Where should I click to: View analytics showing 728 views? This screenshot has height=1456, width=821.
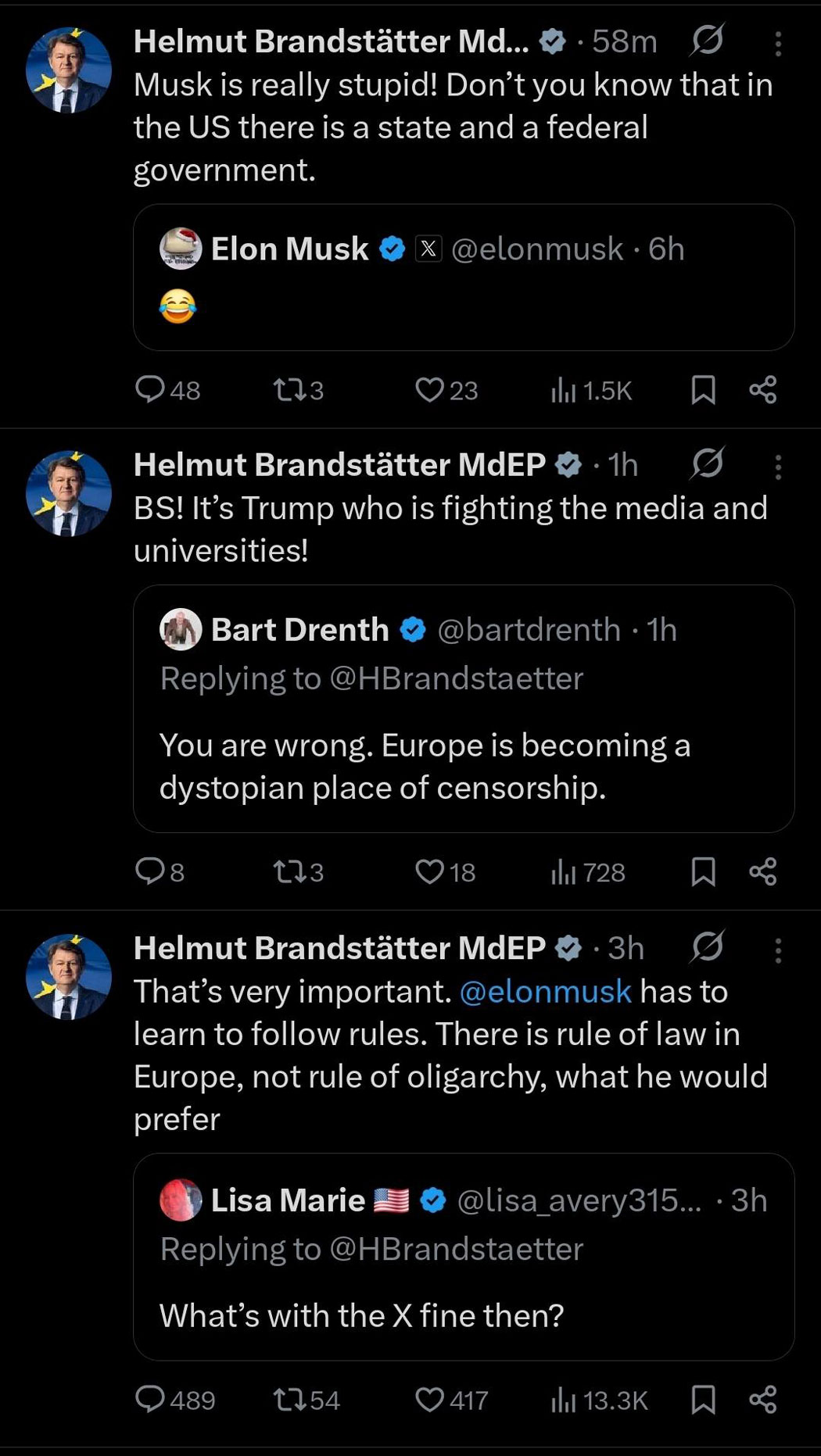(x=588, y=872)
